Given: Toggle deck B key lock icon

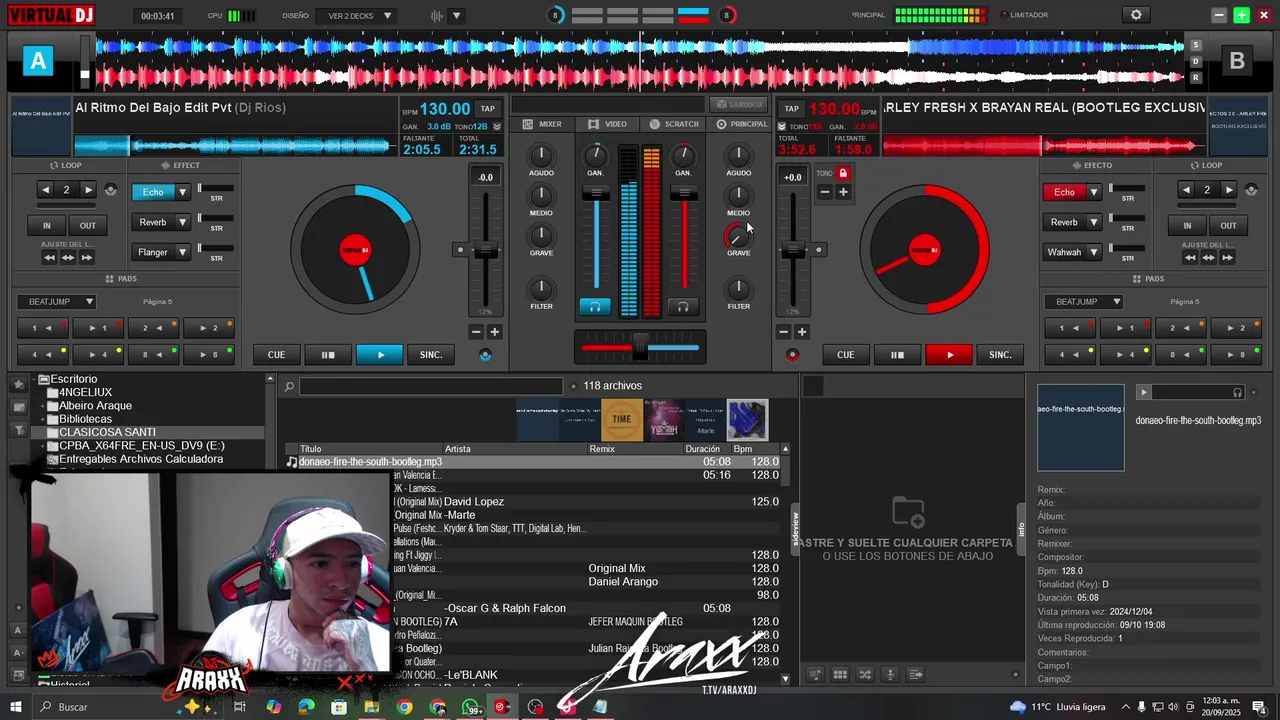Looking at the screenshot, I should pyautogui.click(x=843, y=173).
